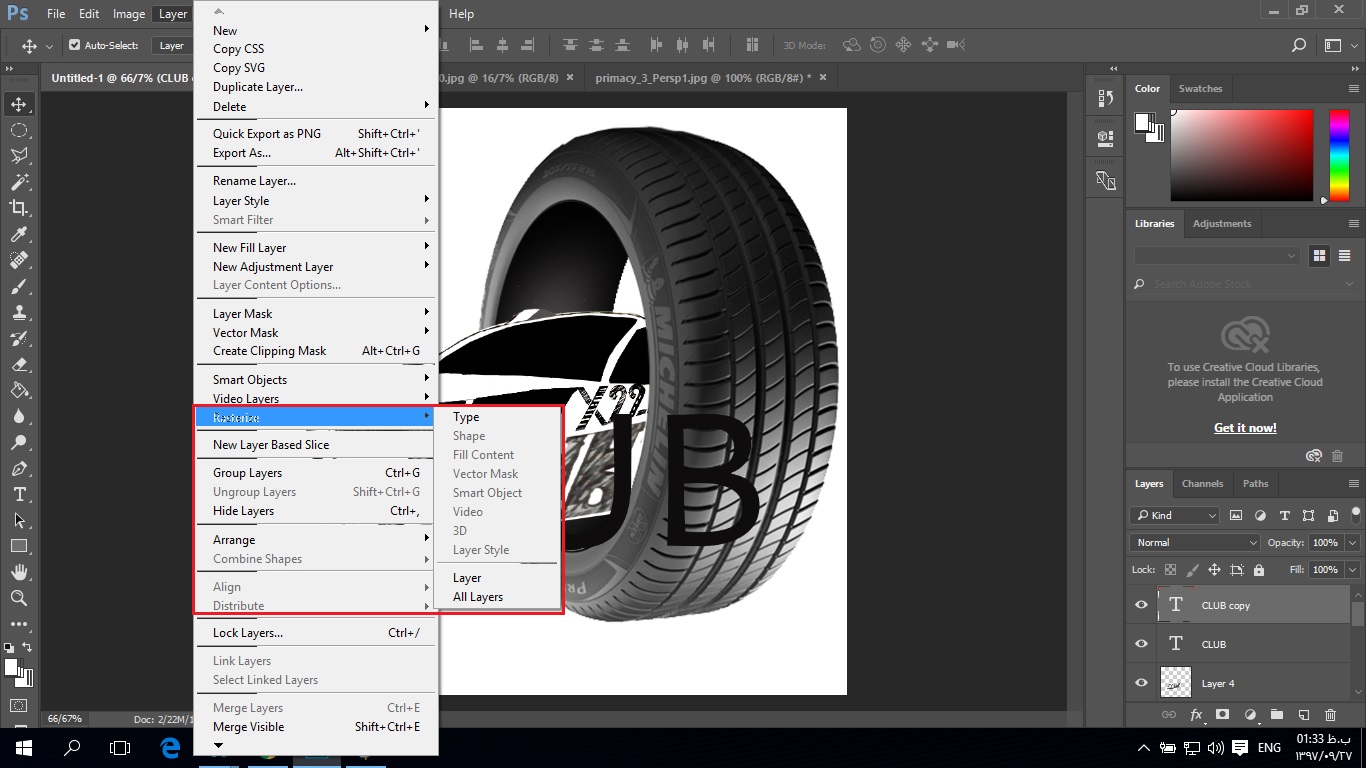The height and width of the screenshot is (768, 1366).
Task: Open Layers panel flyout menu
Action: point(1353,484)
